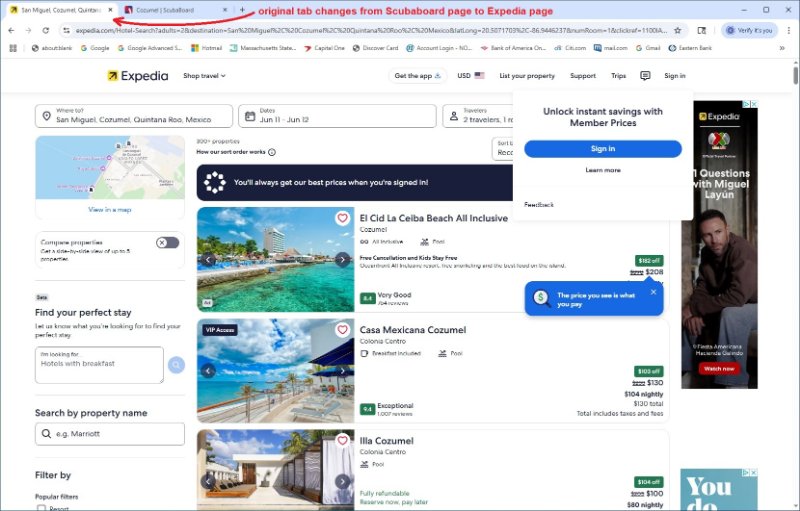Show previous photo of Casa Mexicana Cozumel
The height and width of the screenshot is (511, 800).
208,371
